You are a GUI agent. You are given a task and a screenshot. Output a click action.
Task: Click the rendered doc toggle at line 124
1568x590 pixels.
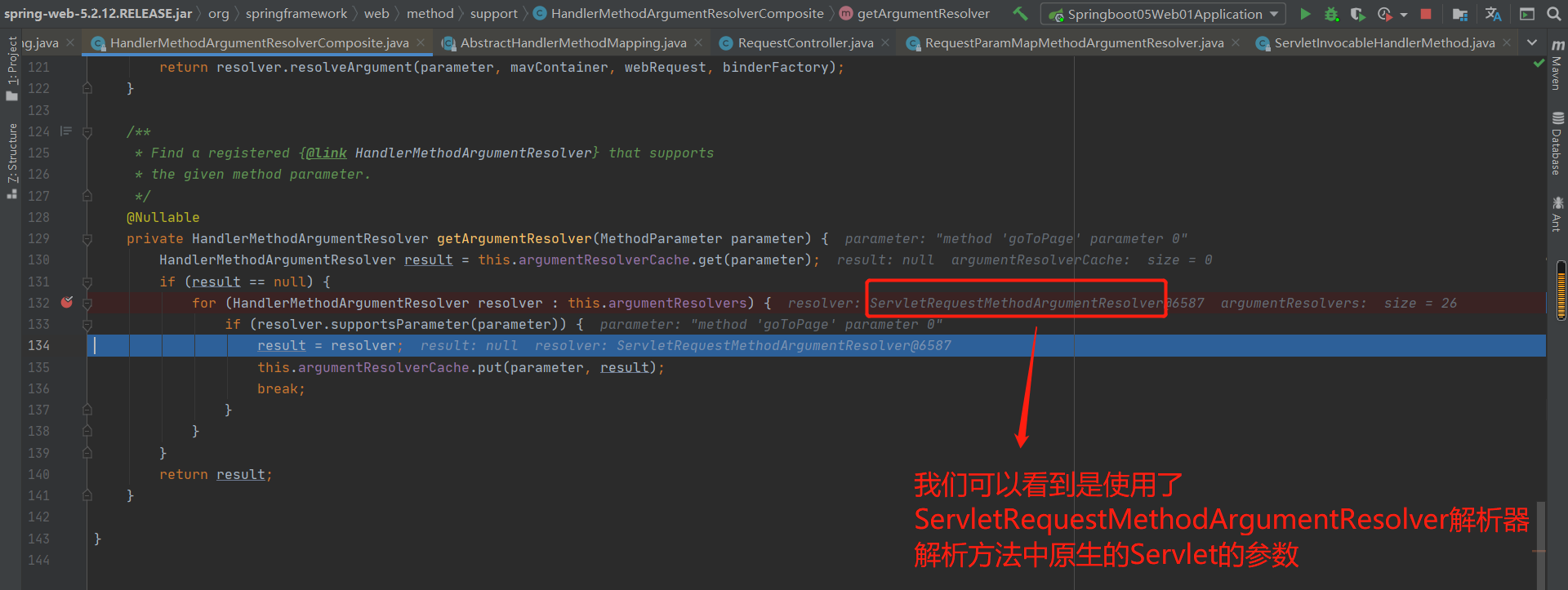pyautogui.click(x=66, y=131)
